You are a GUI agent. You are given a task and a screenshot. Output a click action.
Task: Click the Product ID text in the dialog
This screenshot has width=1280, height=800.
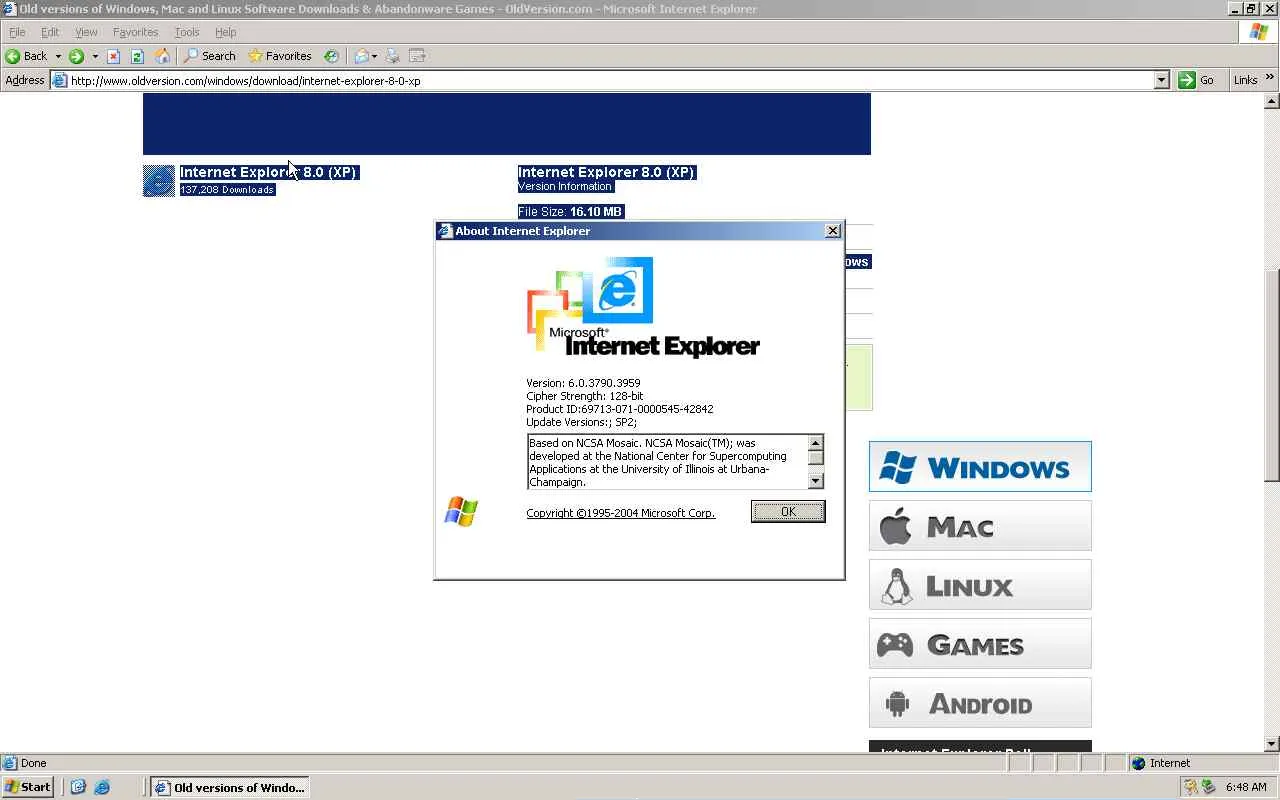(619, 409)
